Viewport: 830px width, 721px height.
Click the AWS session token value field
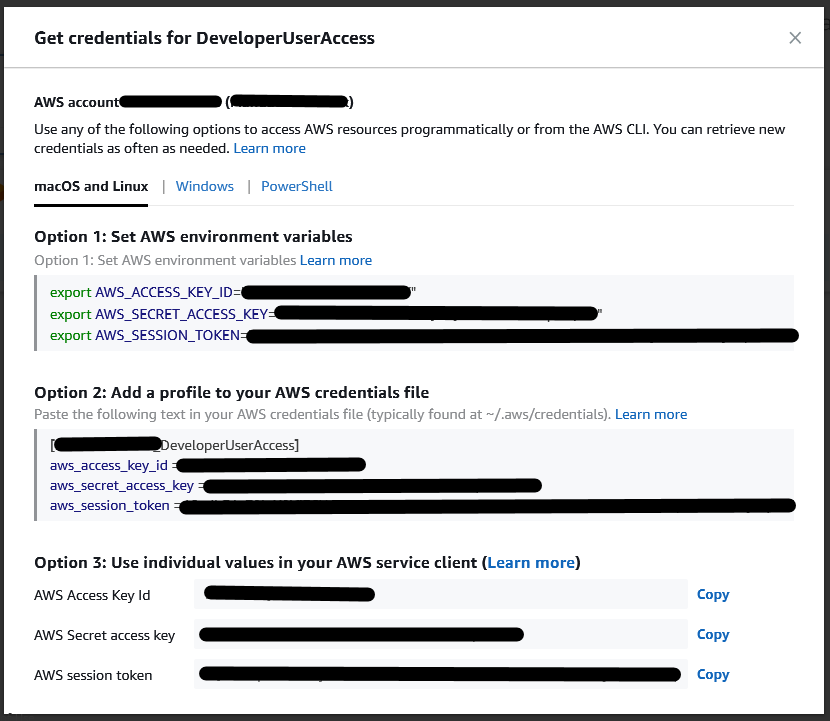point(441,674)
